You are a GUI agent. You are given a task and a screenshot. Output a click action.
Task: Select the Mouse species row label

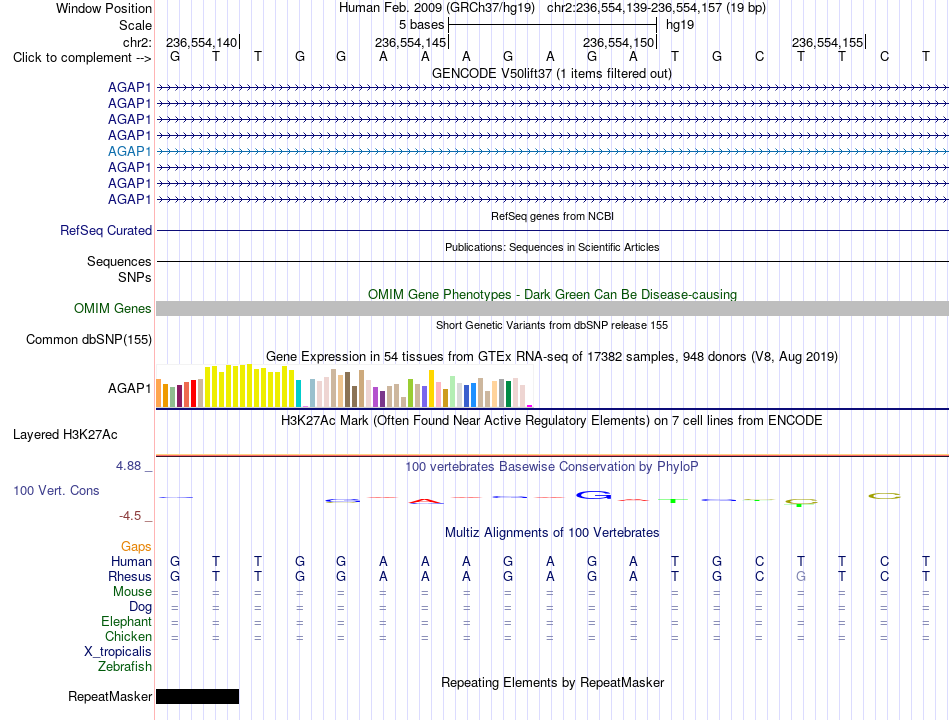tap(132, 592)
